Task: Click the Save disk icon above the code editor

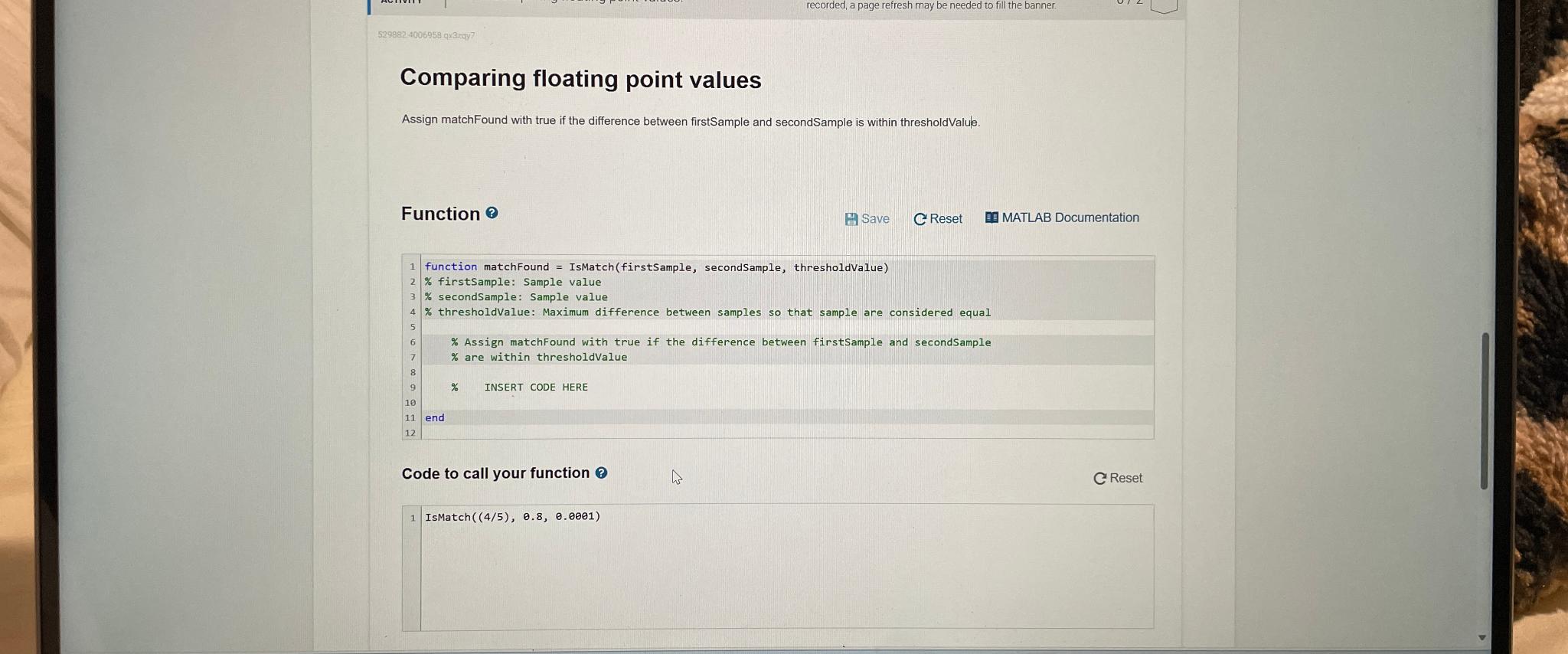Action: click(853, 218)
